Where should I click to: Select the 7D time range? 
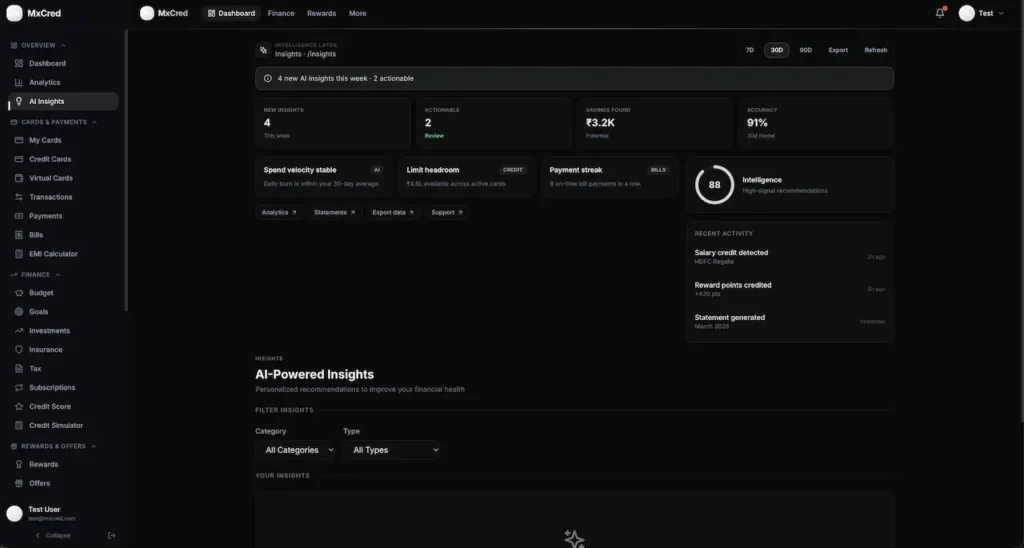tap(750, 50)
